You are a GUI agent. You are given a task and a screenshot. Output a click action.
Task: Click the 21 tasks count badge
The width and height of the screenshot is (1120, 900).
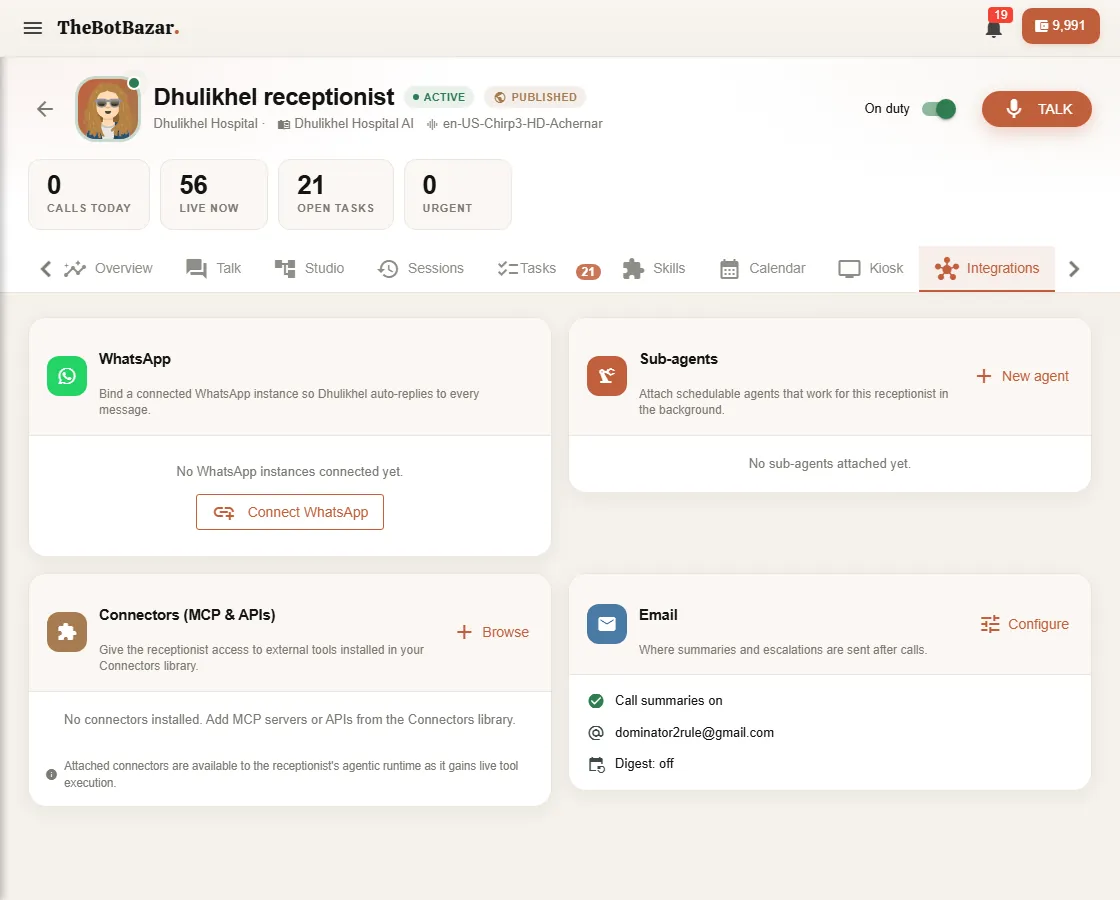(588, 271)
